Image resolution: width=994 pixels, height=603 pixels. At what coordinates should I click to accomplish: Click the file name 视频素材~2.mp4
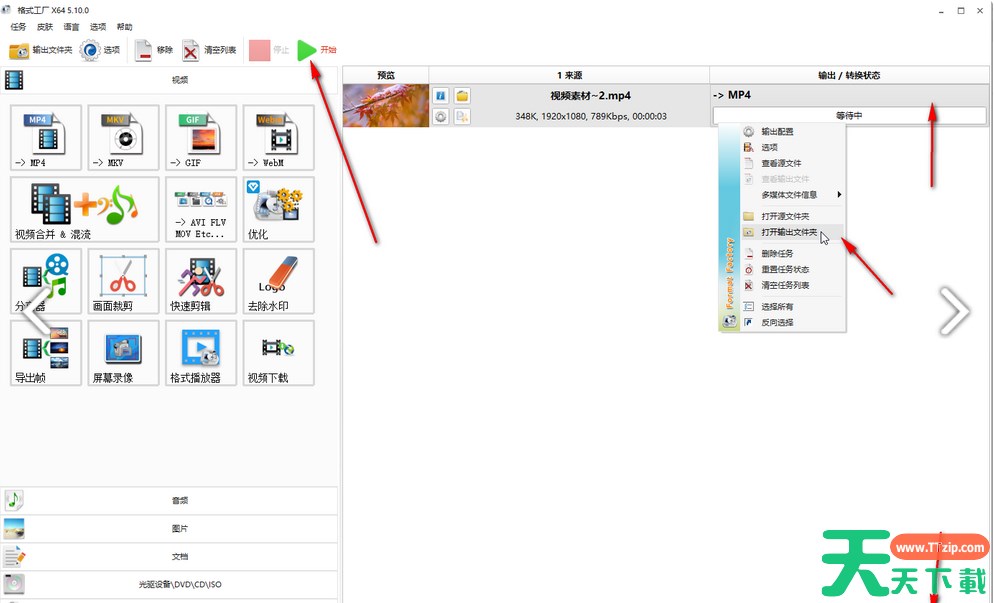[590, 96]
